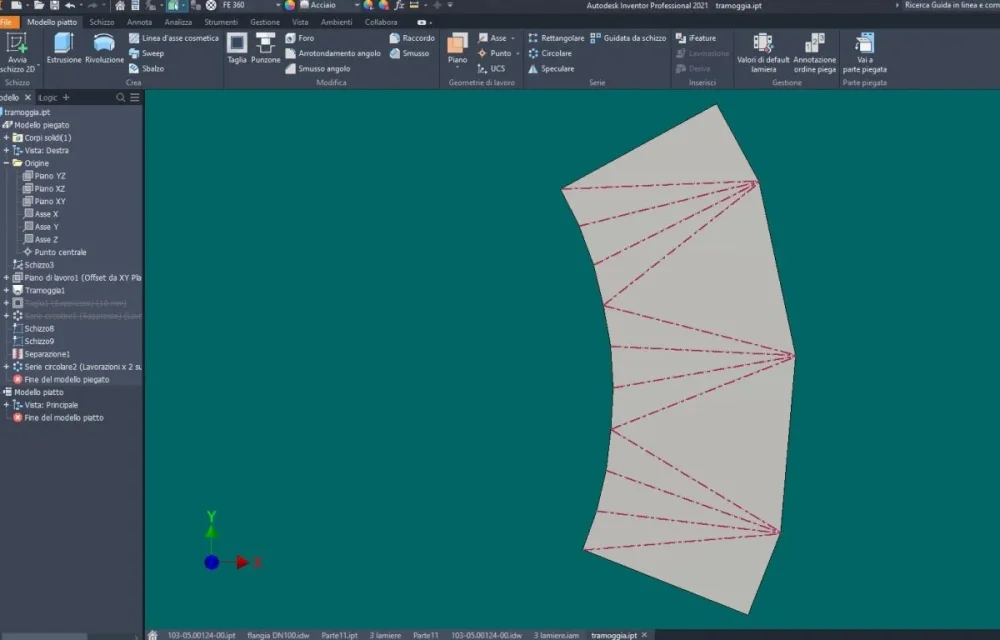Select Separazione1 feature in browser
Viewport: 1000px width, 640px height.
coord(41,354)
